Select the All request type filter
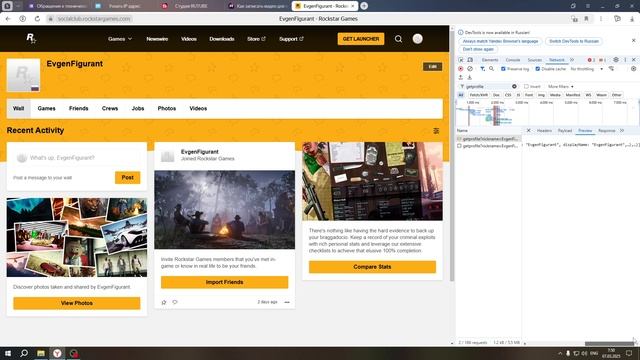Viewport: 640px width, 360px height. pyautogui.click(x=461, y=95)
